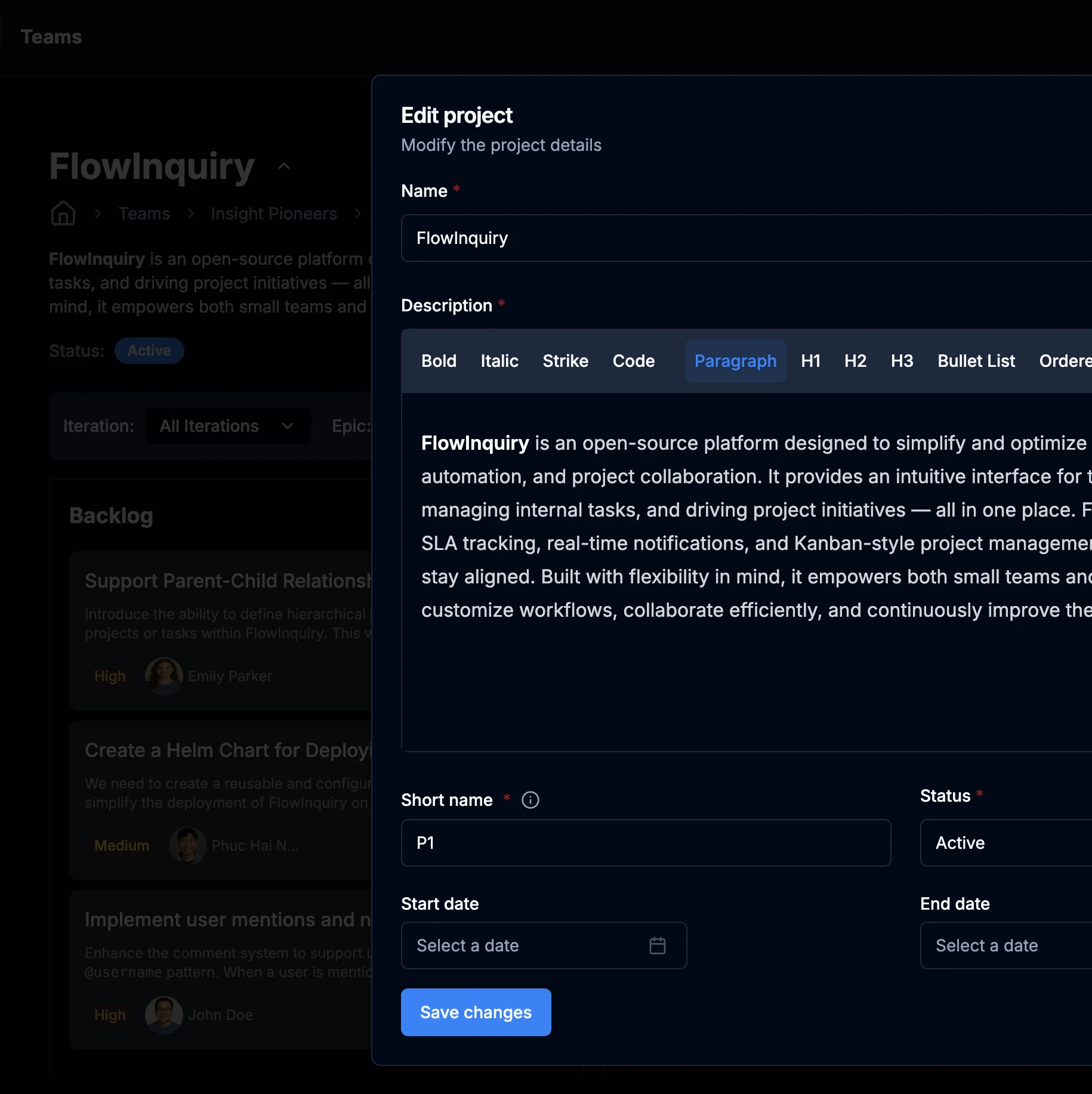The image size is (1092, 1094).
Task: Select the Paragraph style option
Action: (735, 361)
